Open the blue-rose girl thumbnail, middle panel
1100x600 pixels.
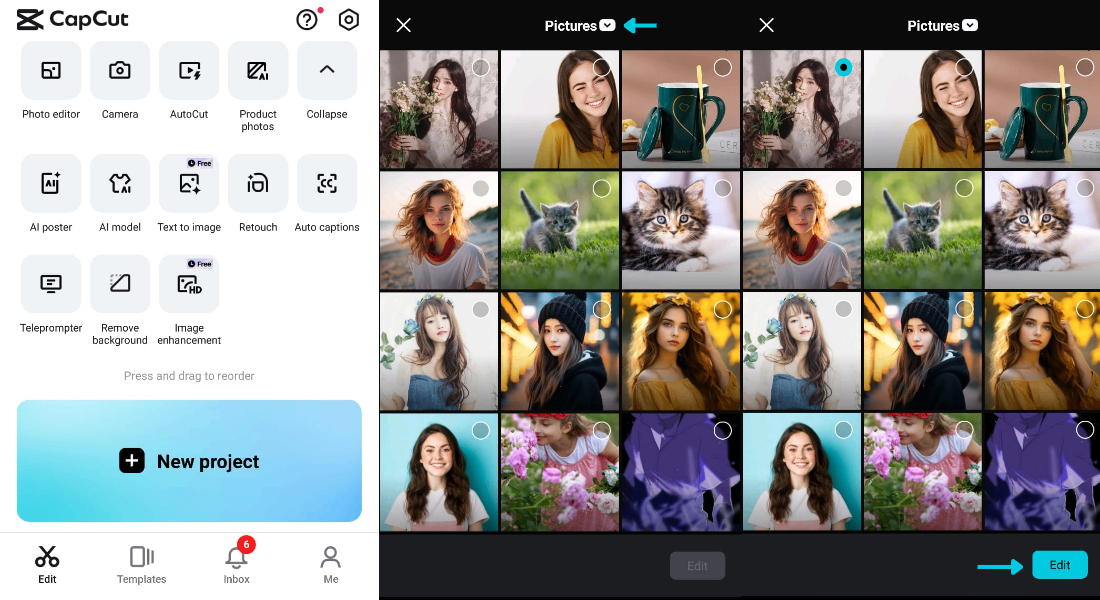[439, 351]
